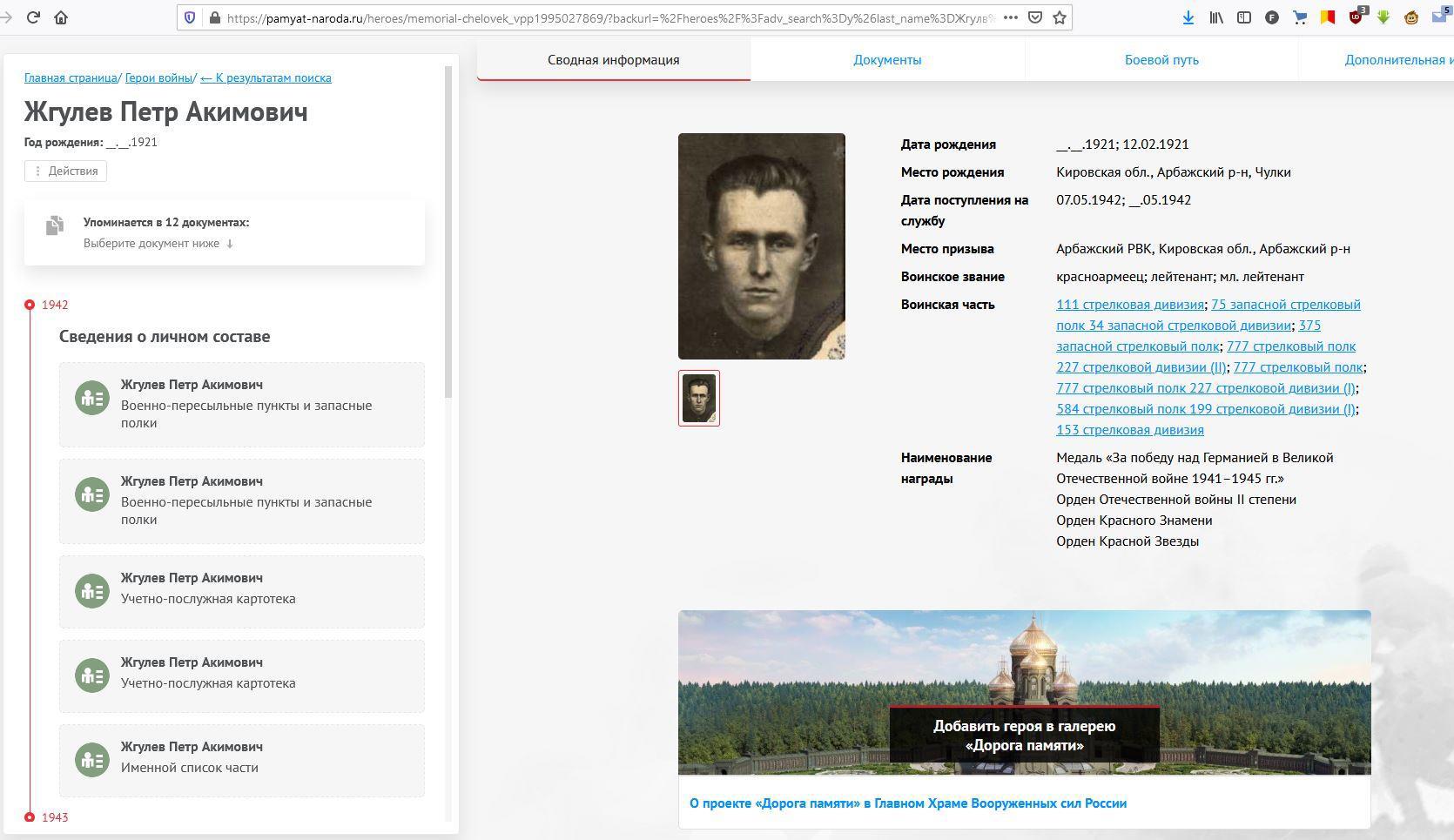Click Добавить героя в галерею banner button

(x=1024, y=736)
